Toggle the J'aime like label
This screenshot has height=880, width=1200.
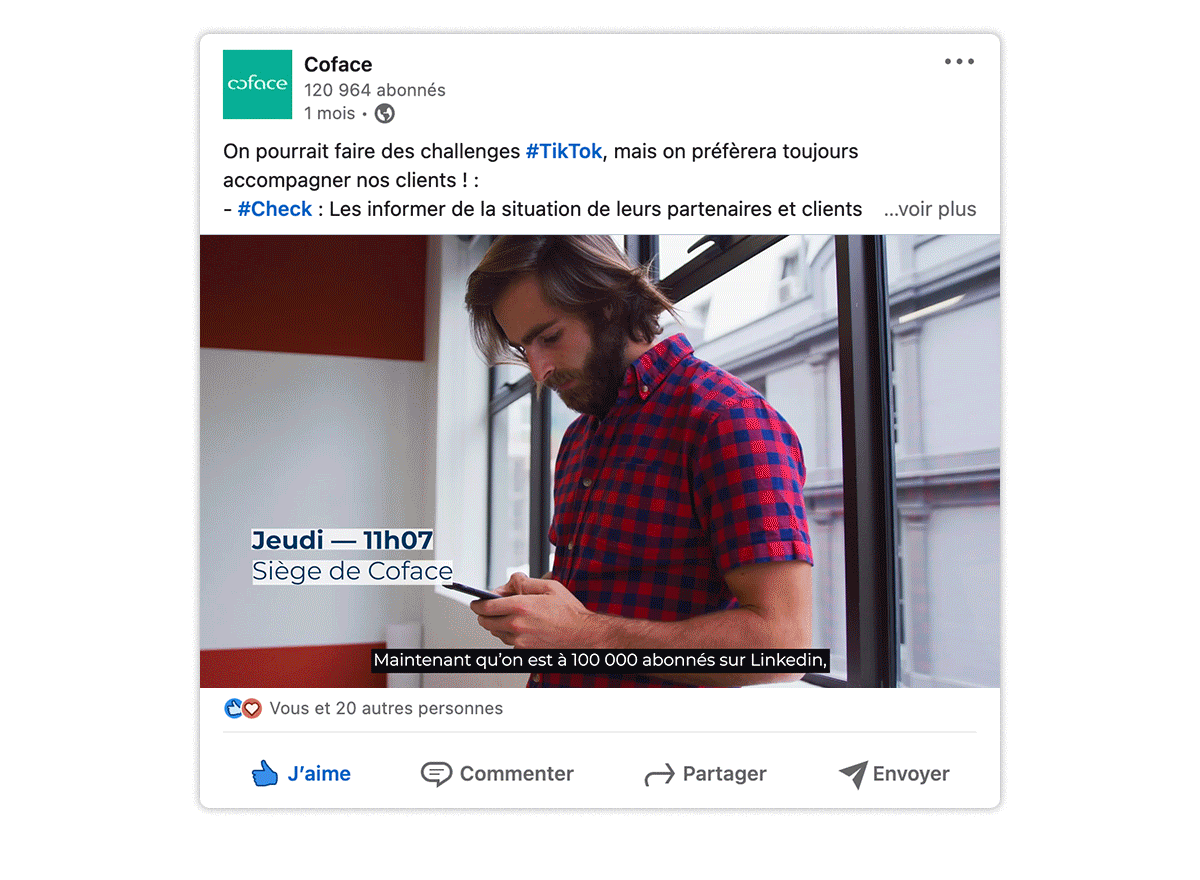[319, 774]
